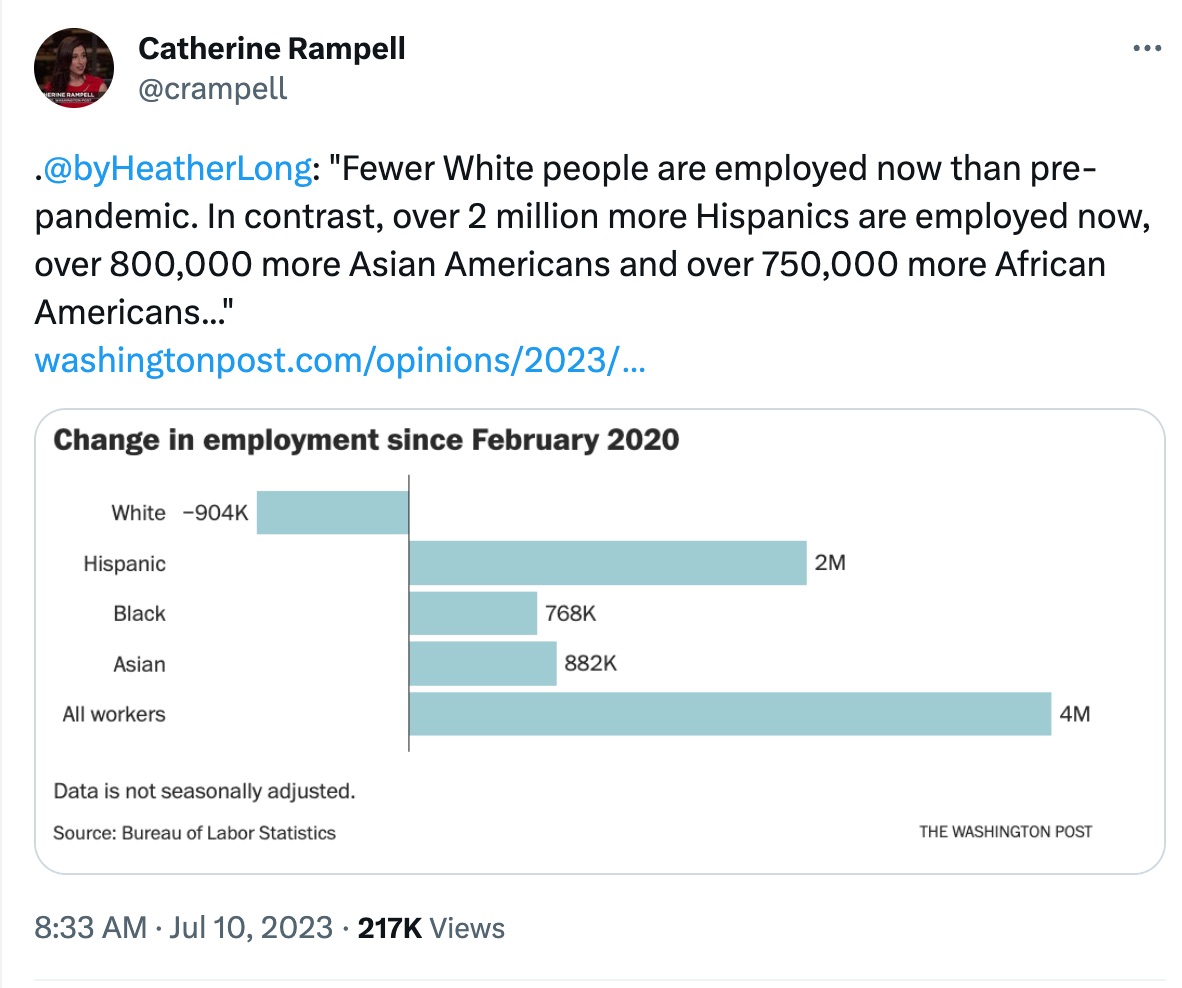Open Catherine Rampell's display name link
This screenshot has width=1182, height=988.
271,48
